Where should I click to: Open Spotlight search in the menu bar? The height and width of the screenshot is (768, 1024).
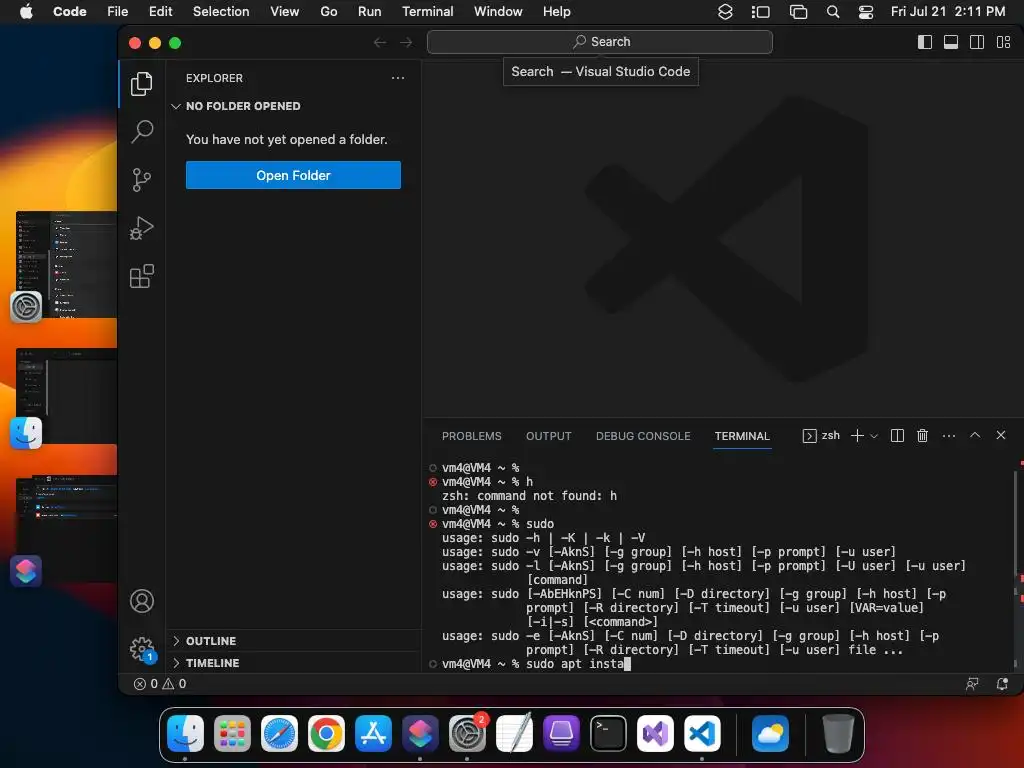[x=833, y=11]
